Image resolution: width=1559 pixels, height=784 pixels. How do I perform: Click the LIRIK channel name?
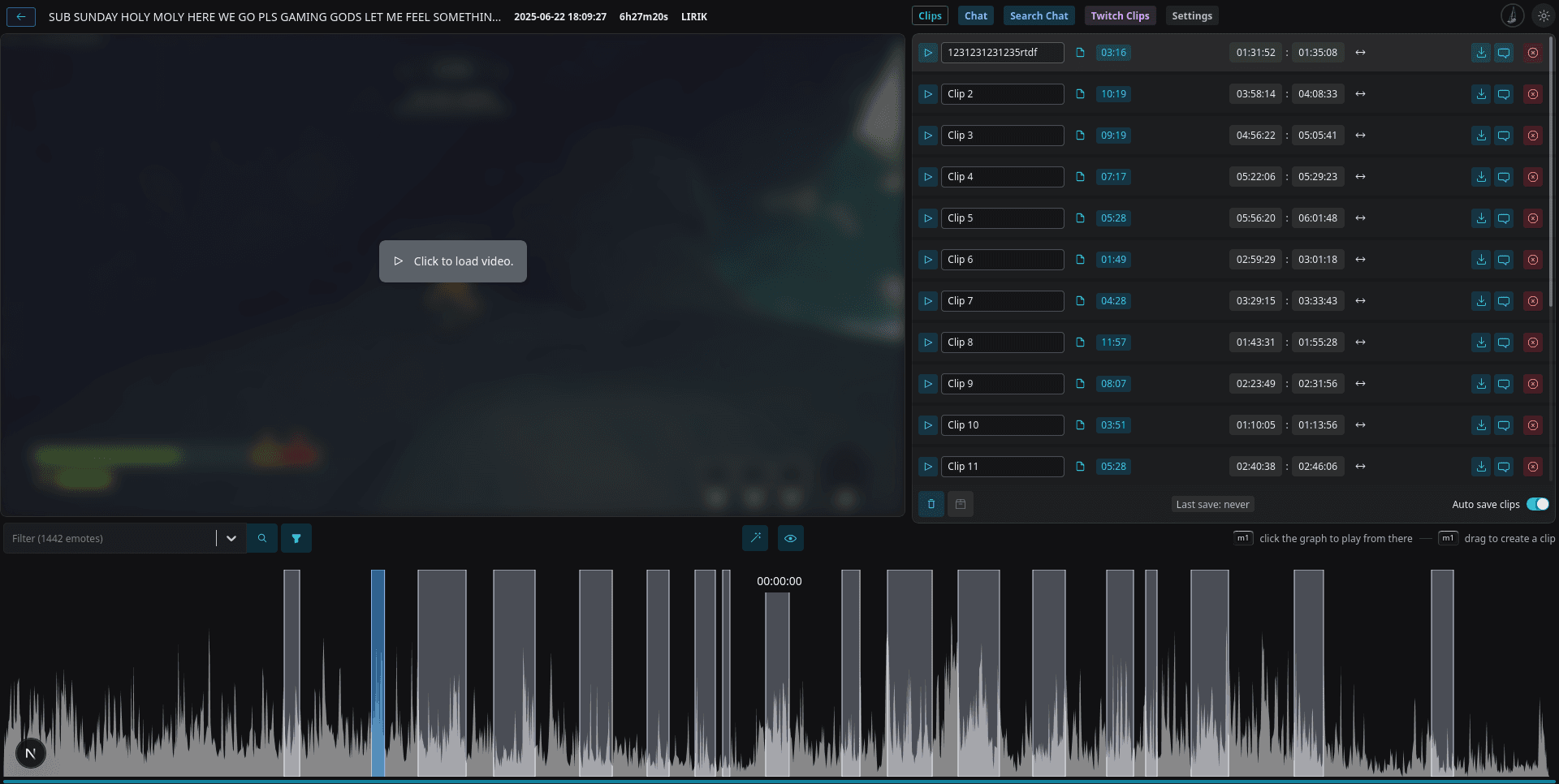click(x=693, y=17)
